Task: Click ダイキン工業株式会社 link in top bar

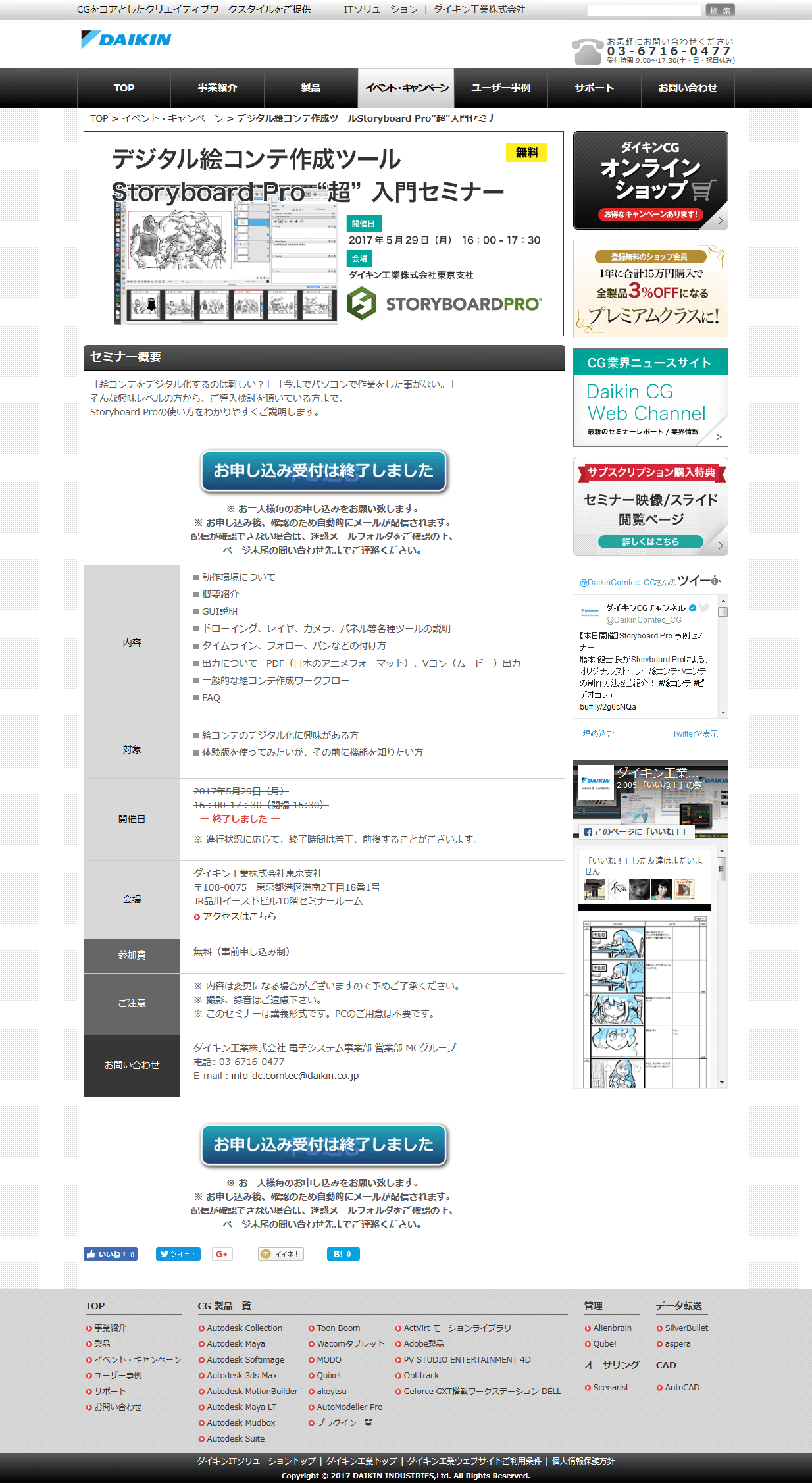Action: tap(479, 9)
